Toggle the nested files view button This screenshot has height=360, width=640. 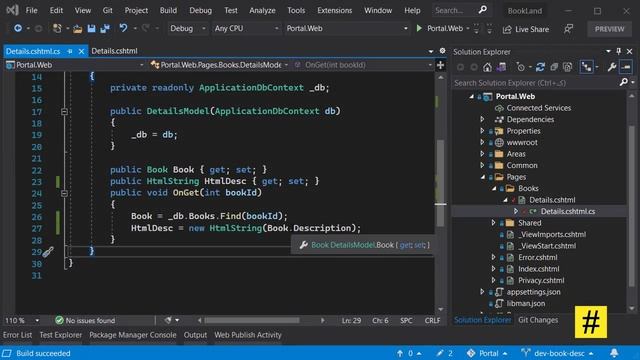tap(587, 67)
